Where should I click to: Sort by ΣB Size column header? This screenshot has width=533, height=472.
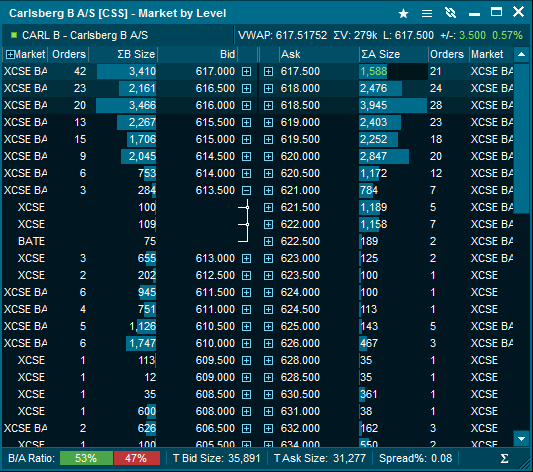123,54
